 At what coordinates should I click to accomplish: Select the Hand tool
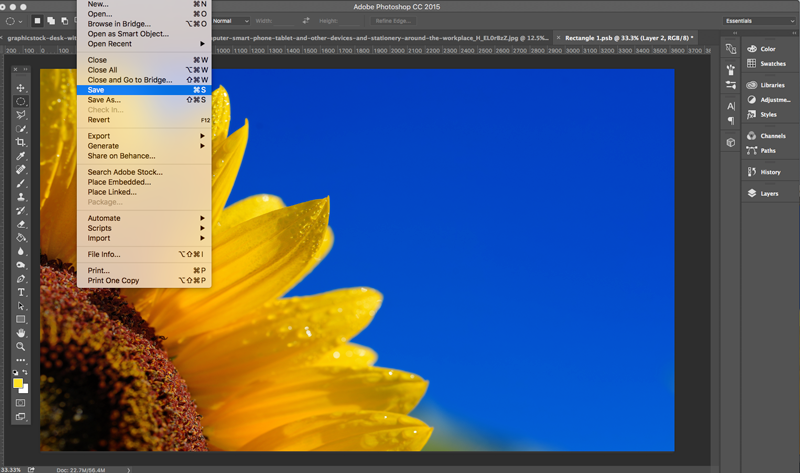pos(20,333)
